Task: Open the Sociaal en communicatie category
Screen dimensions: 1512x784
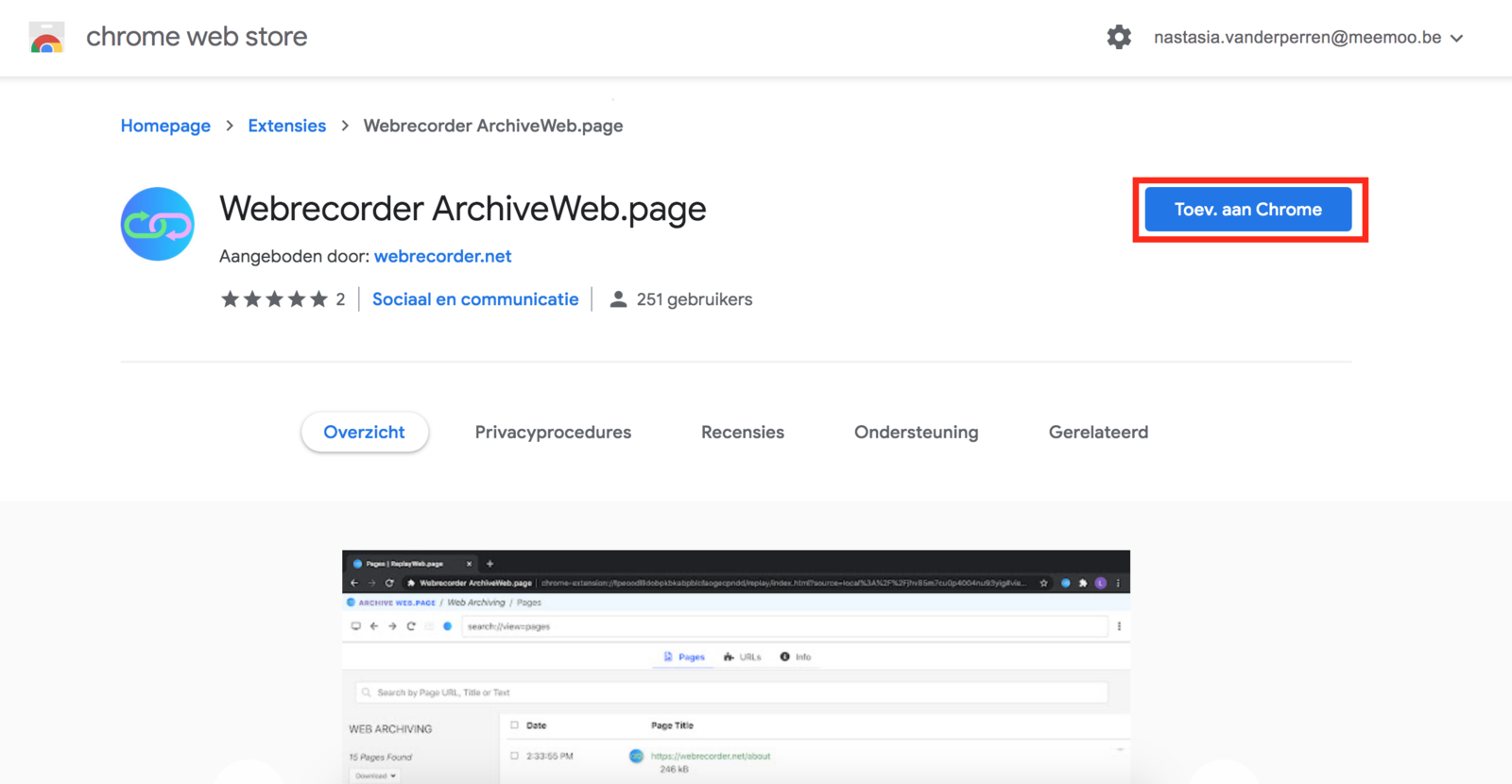Action: pyautogui.click(x=475, y=299)
